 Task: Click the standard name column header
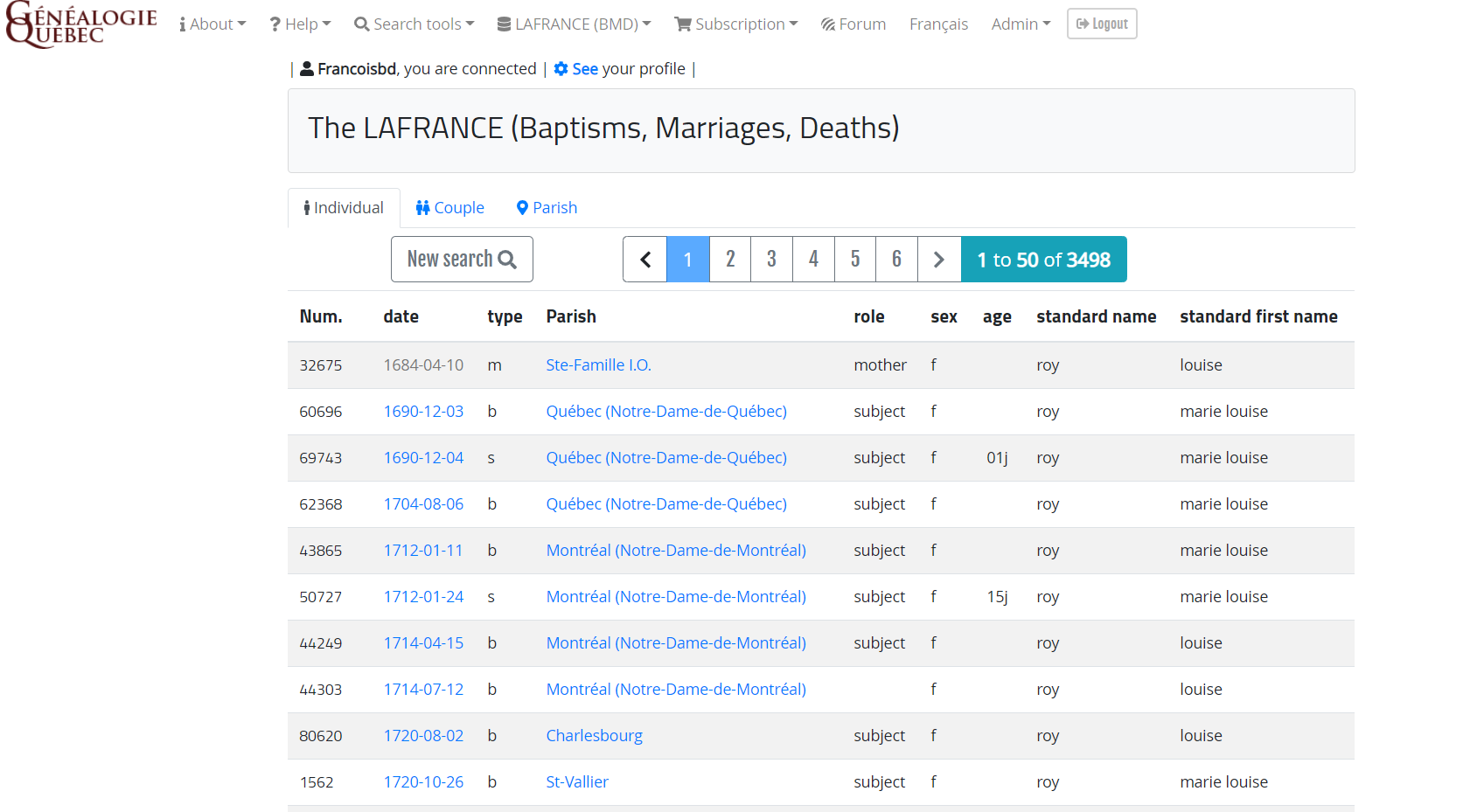coord(1097,316)
